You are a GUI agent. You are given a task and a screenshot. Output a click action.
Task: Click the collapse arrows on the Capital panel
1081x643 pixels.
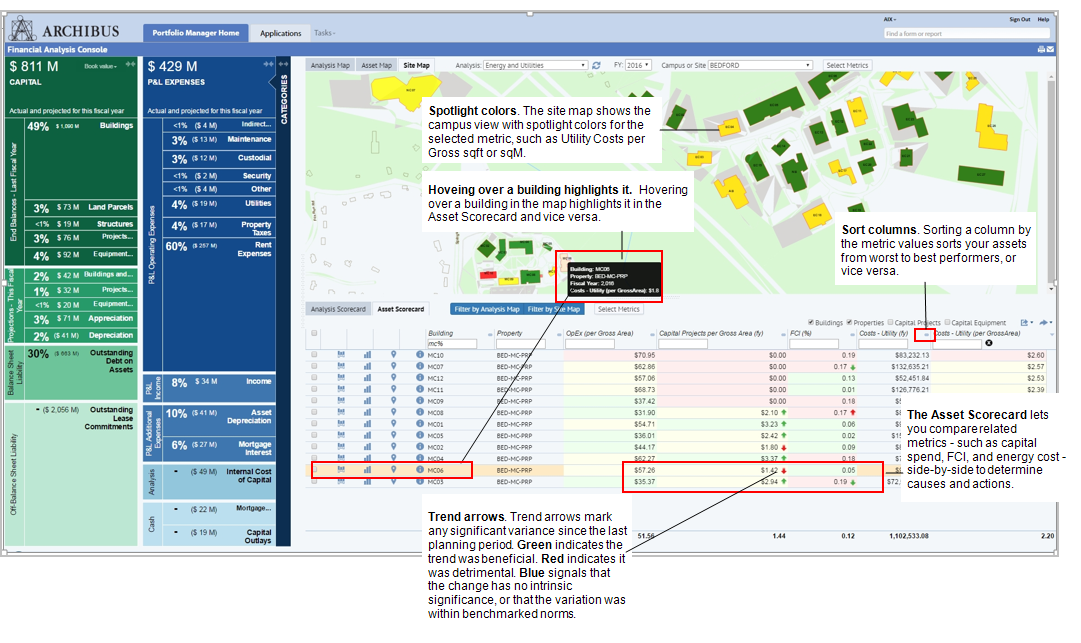pyautogui.click(x=130, y=65)
